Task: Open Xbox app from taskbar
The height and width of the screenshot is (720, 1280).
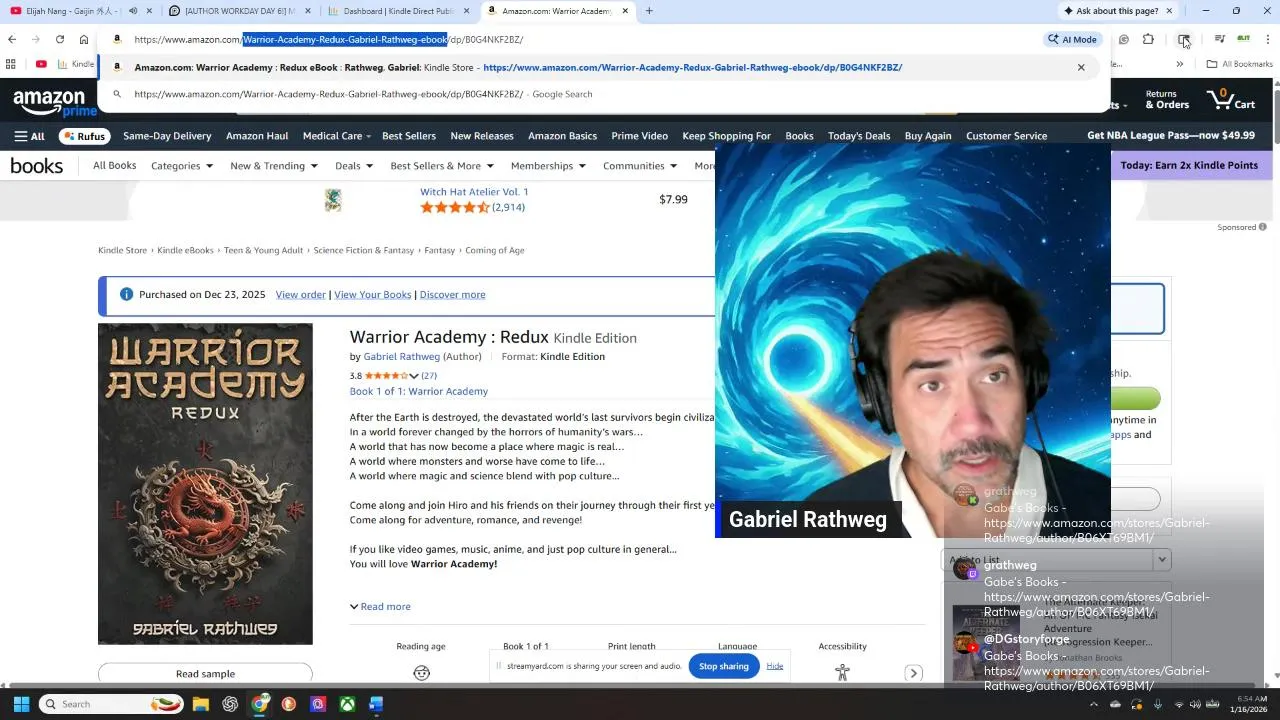Action: pyautogui.click(x=347, y=704)
